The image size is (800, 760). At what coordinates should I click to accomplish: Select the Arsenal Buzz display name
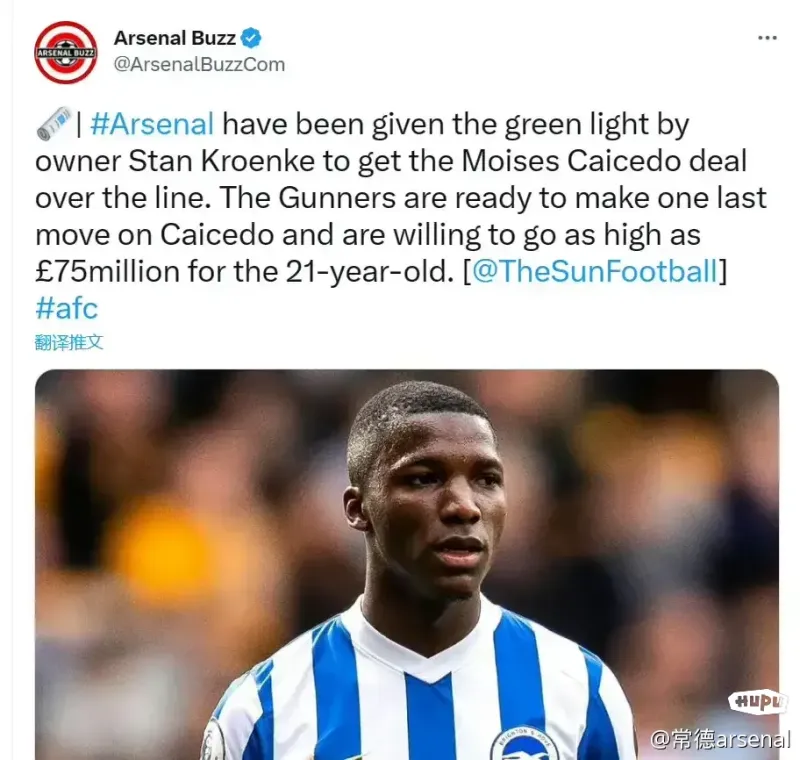174,38
